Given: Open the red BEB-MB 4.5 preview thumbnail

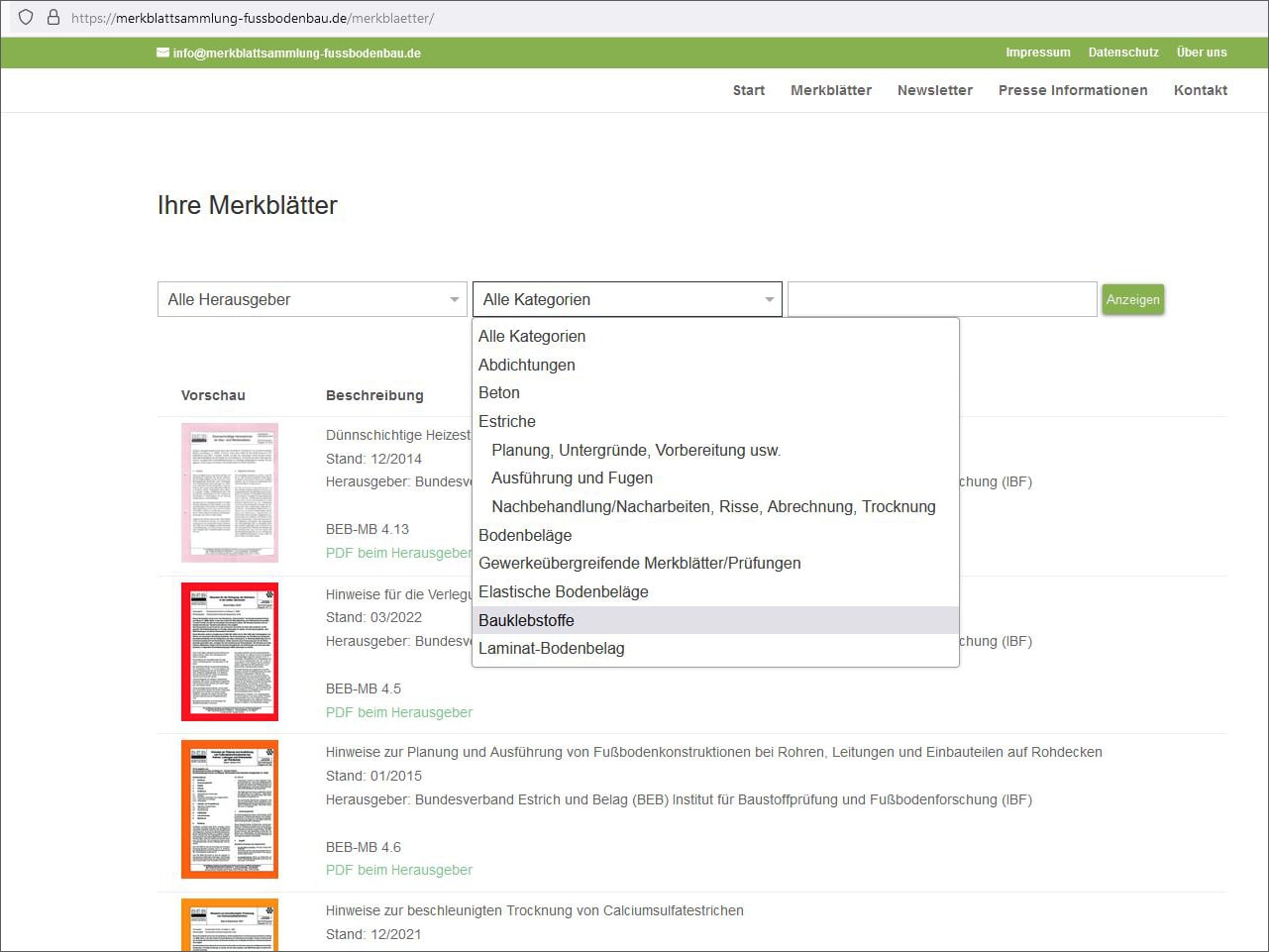Looking at the screenshot, I should [x=230, y=651].
